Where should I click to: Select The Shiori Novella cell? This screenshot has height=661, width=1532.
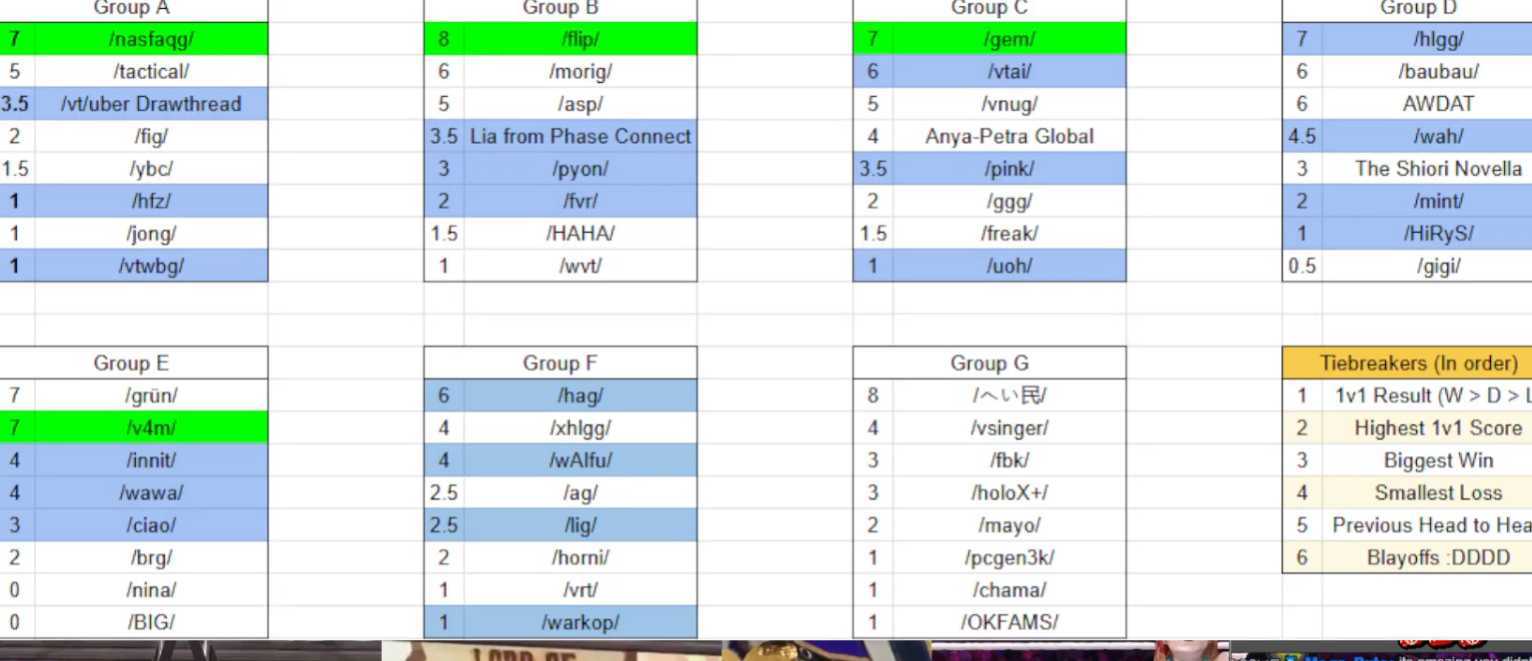[1437, 169]
